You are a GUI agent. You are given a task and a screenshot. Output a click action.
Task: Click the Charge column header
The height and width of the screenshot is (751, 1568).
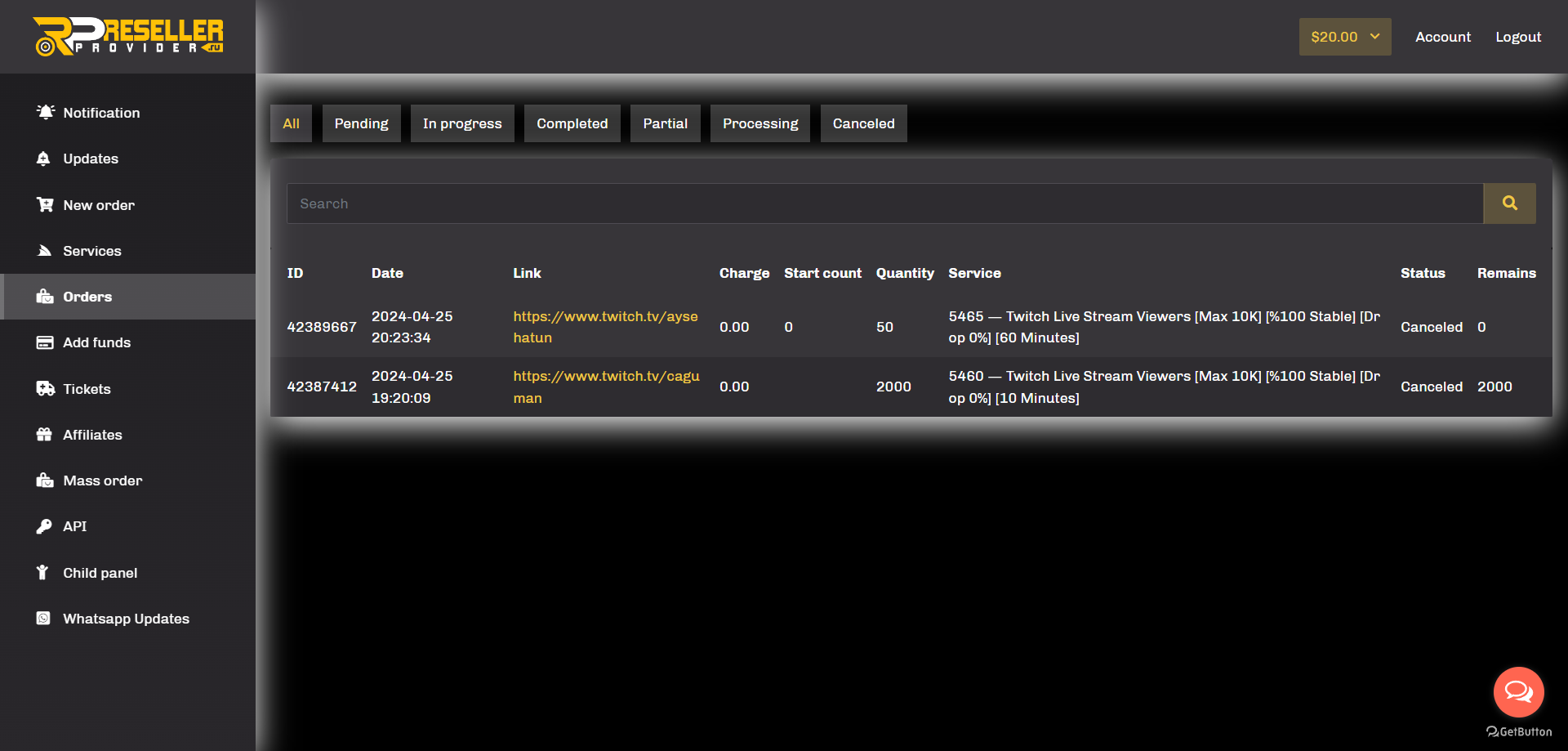click(x=744, y=273)
